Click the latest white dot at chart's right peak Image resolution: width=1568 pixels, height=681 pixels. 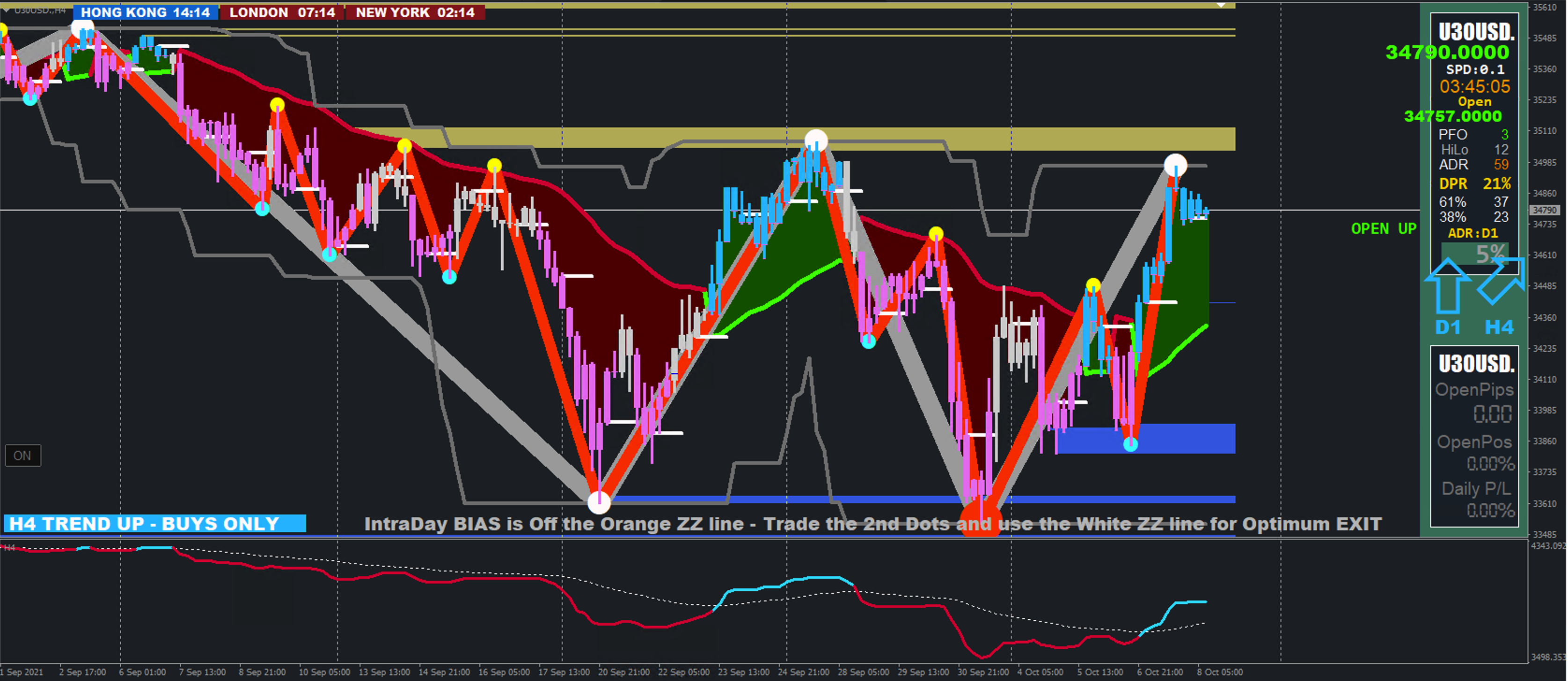(1175, 165)
